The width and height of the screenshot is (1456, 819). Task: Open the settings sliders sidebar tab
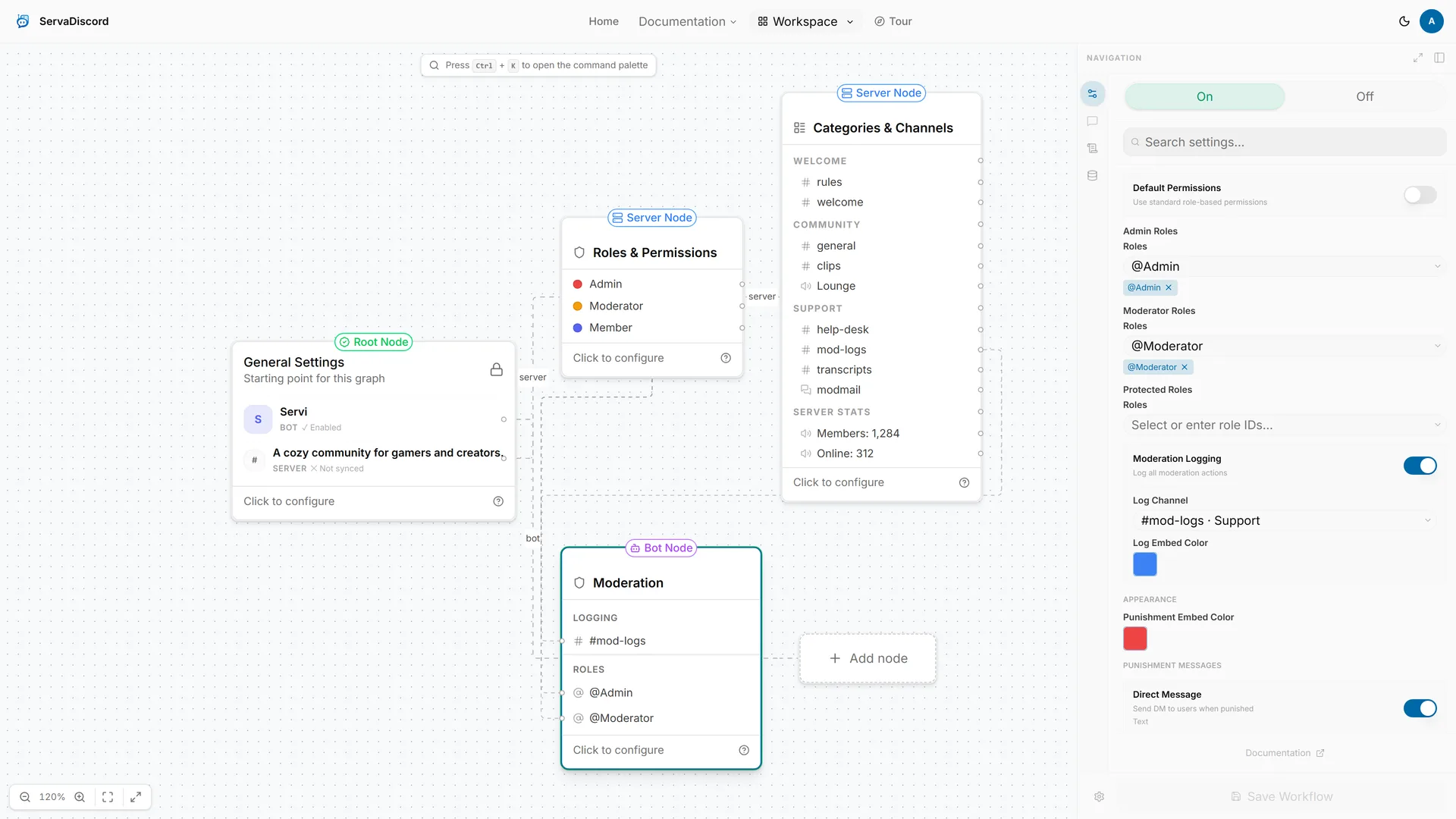[1093, 94]
